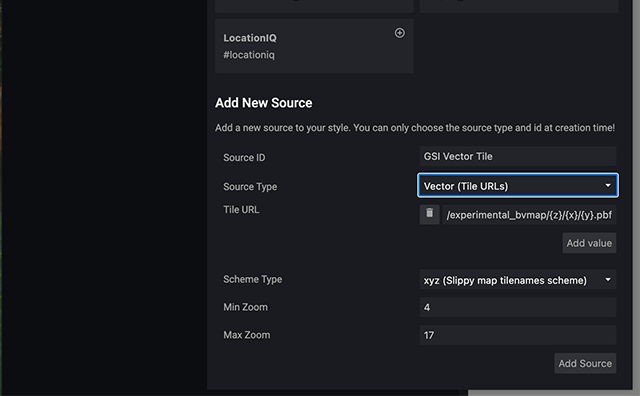Screen dimensions: 640x396
Task: Click the Scheme Type label
Action: [252, 279]
